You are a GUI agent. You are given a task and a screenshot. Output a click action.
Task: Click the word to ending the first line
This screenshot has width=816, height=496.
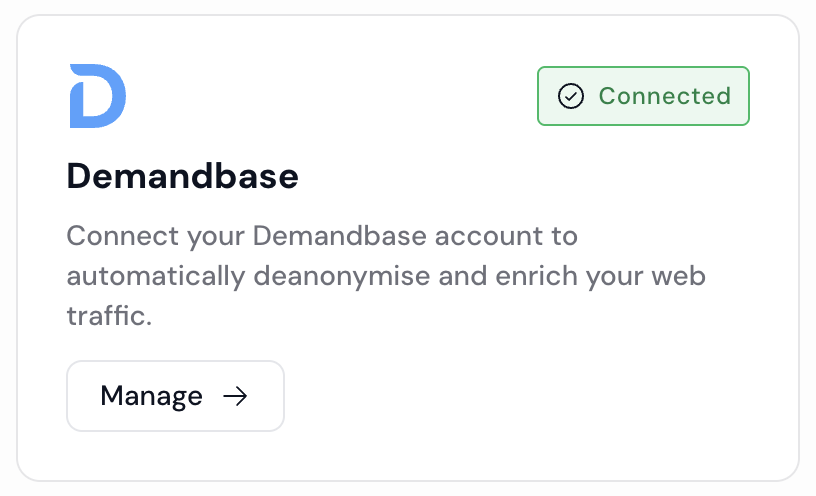[x=566, y=237]
